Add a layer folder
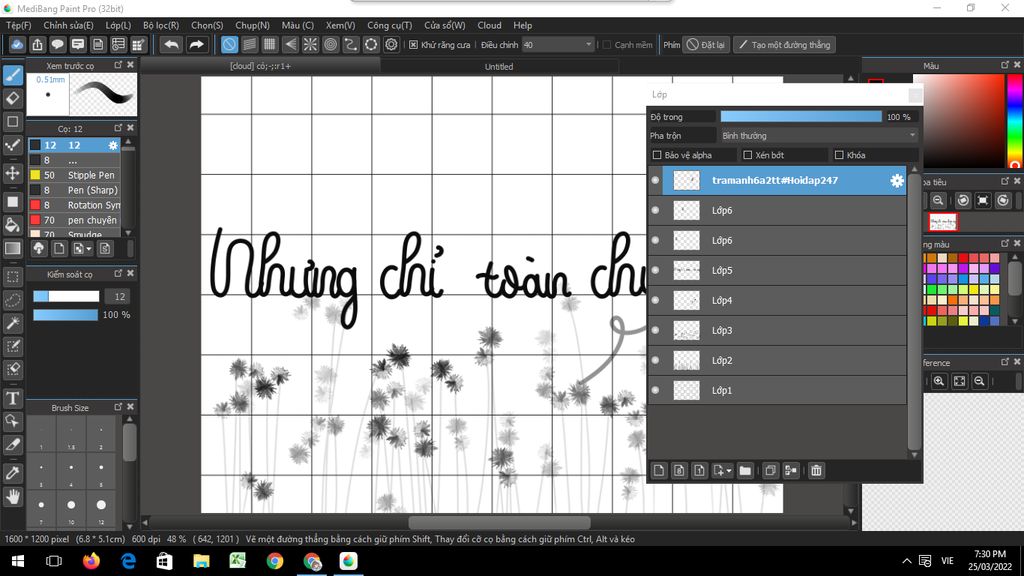Viewport: 1024px width, 576px height. (x=745, y=470)
